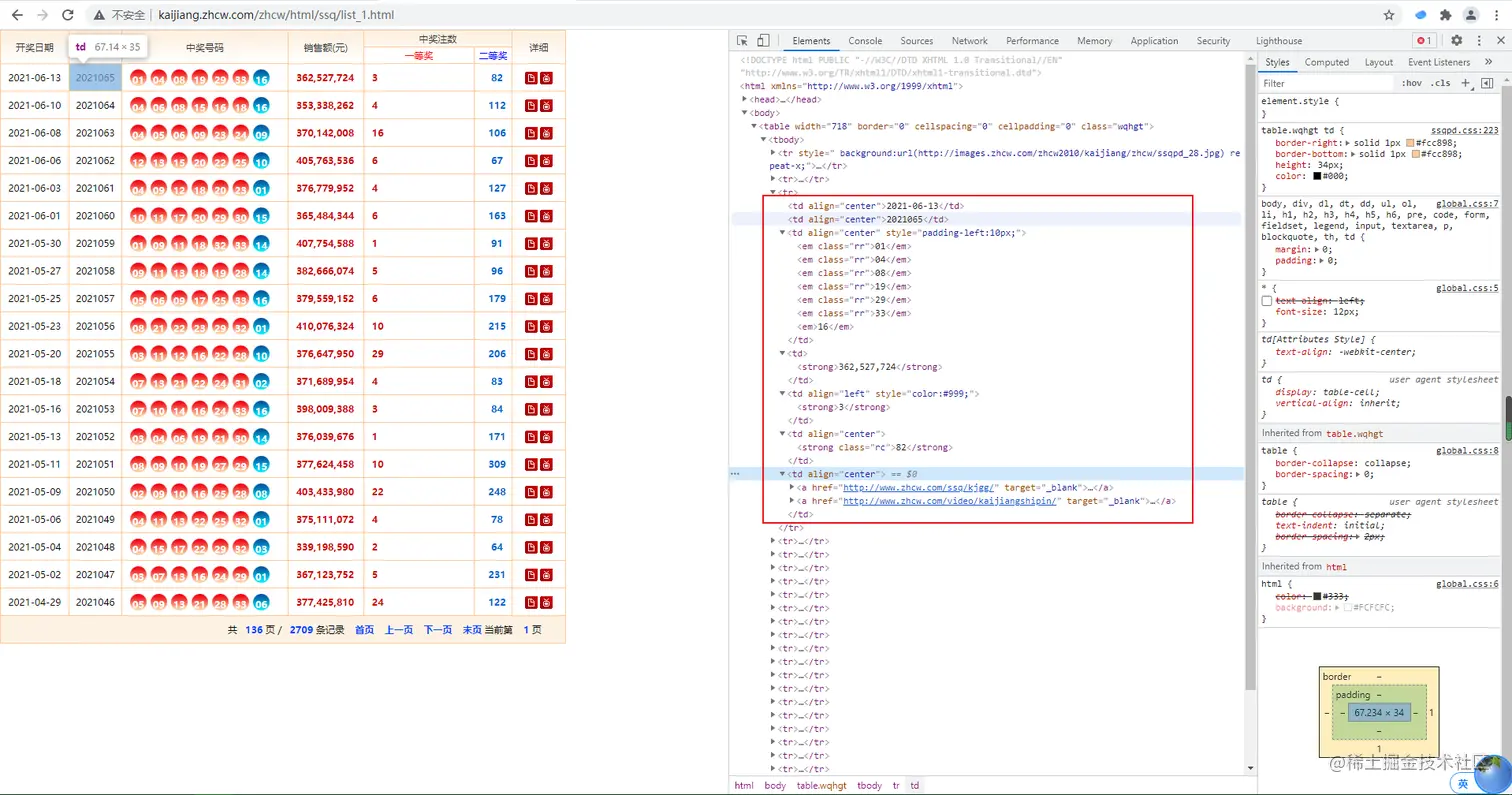The width and height of the screenshot is (1512, 795).
Task: Open the Network tab
Action: 969,41
